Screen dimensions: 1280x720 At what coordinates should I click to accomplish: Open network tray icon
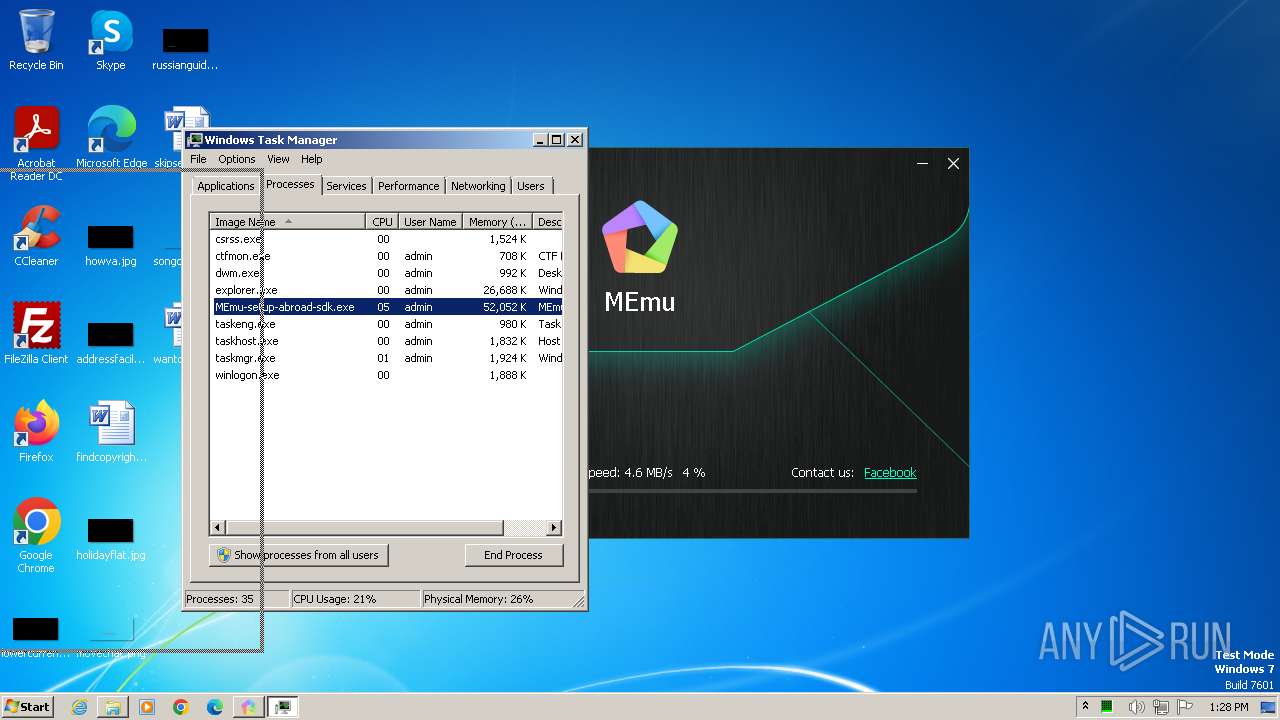1161,706
